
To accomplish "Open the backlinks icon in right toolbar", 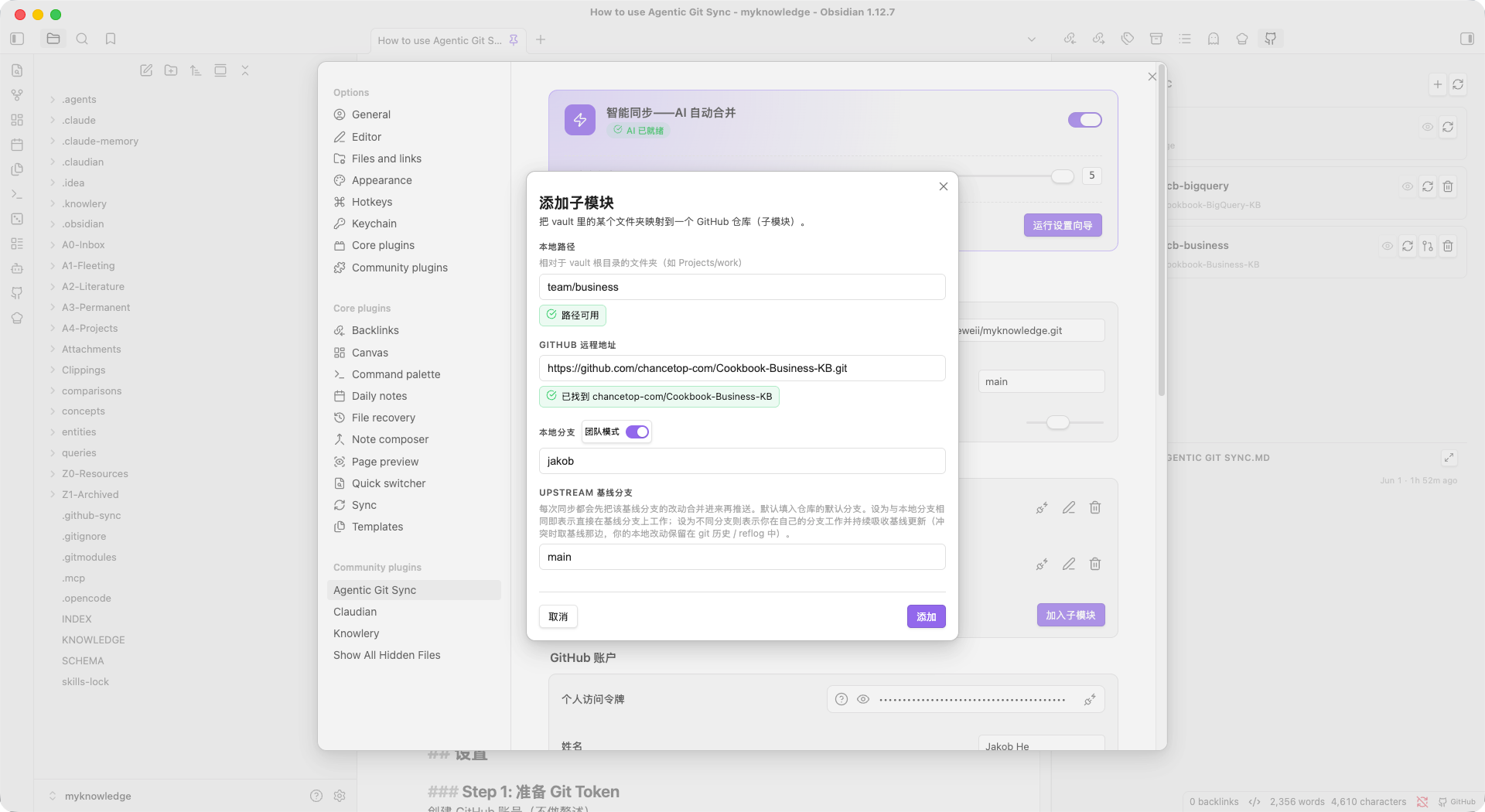I will 1070,39.
